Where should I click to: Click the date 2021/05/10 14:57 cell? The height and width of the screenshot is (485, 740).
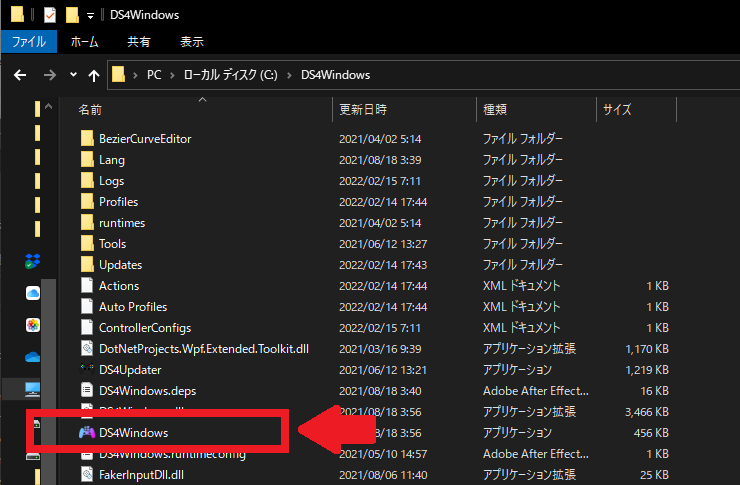383,454
